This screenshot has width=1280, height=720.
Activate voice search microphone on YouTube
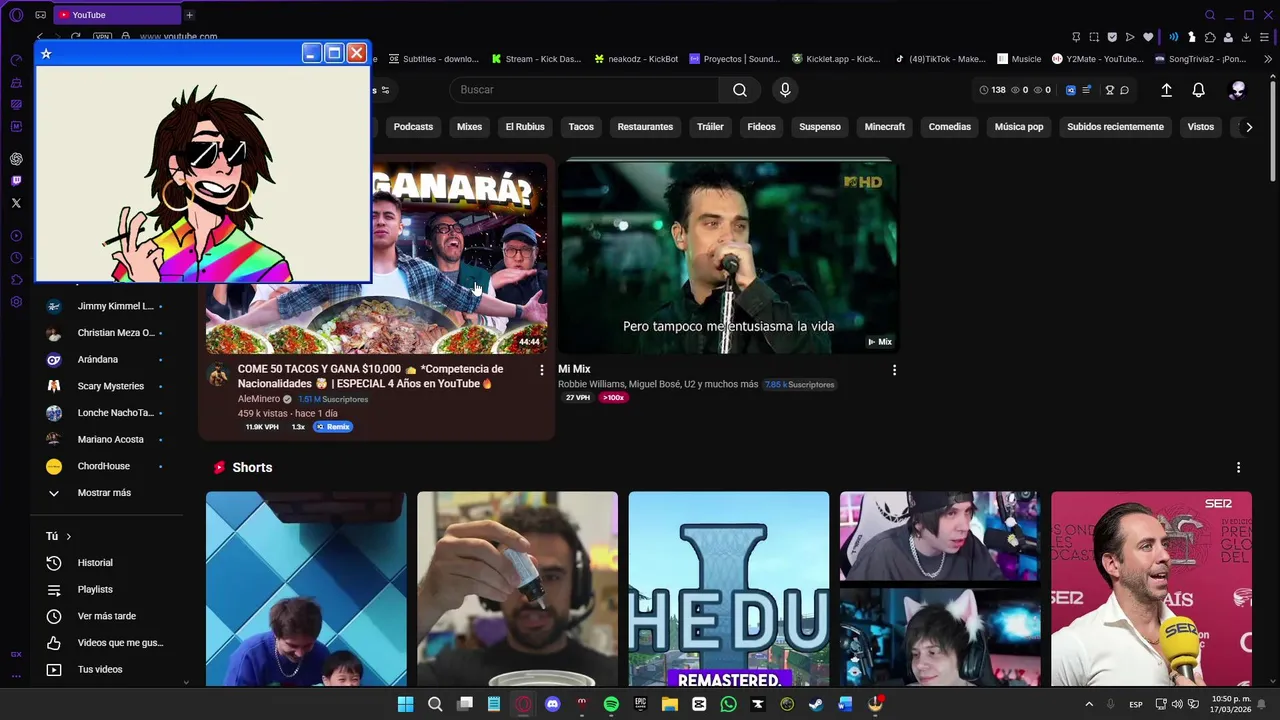tap(785, 90)
